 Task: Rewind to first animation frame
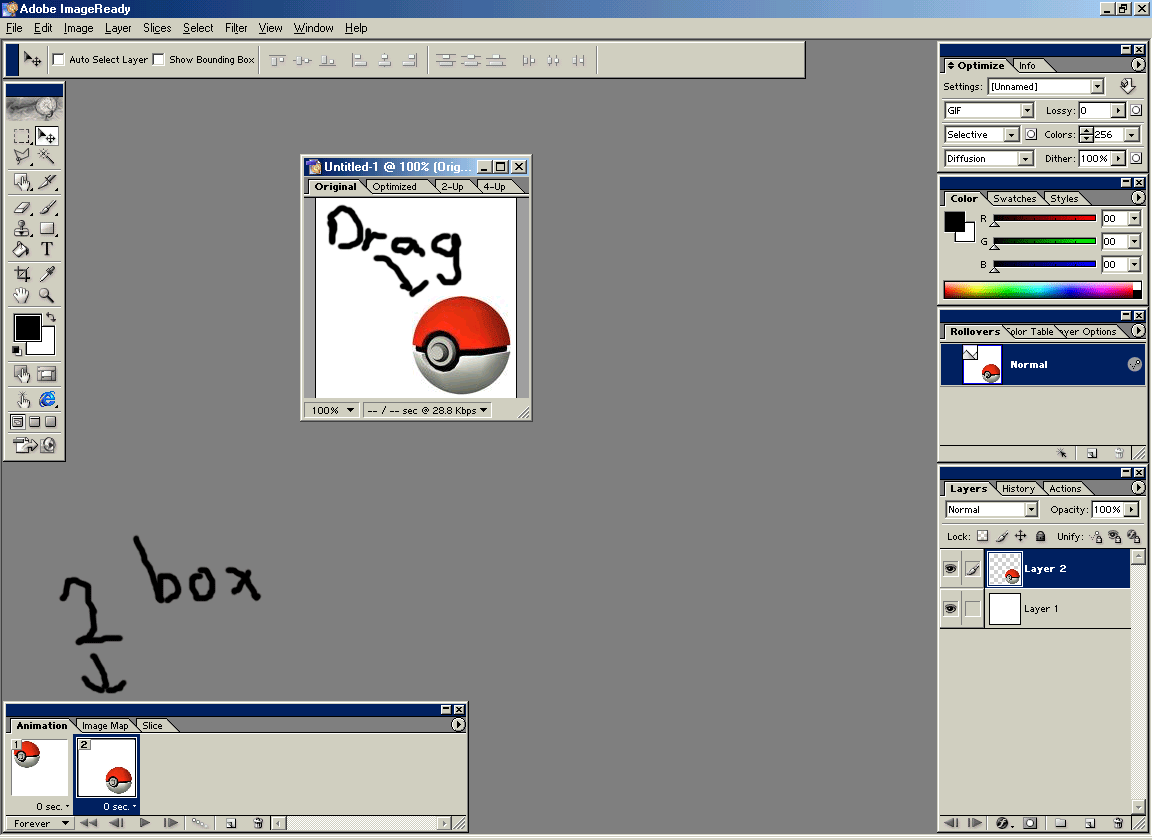point(89,823)
